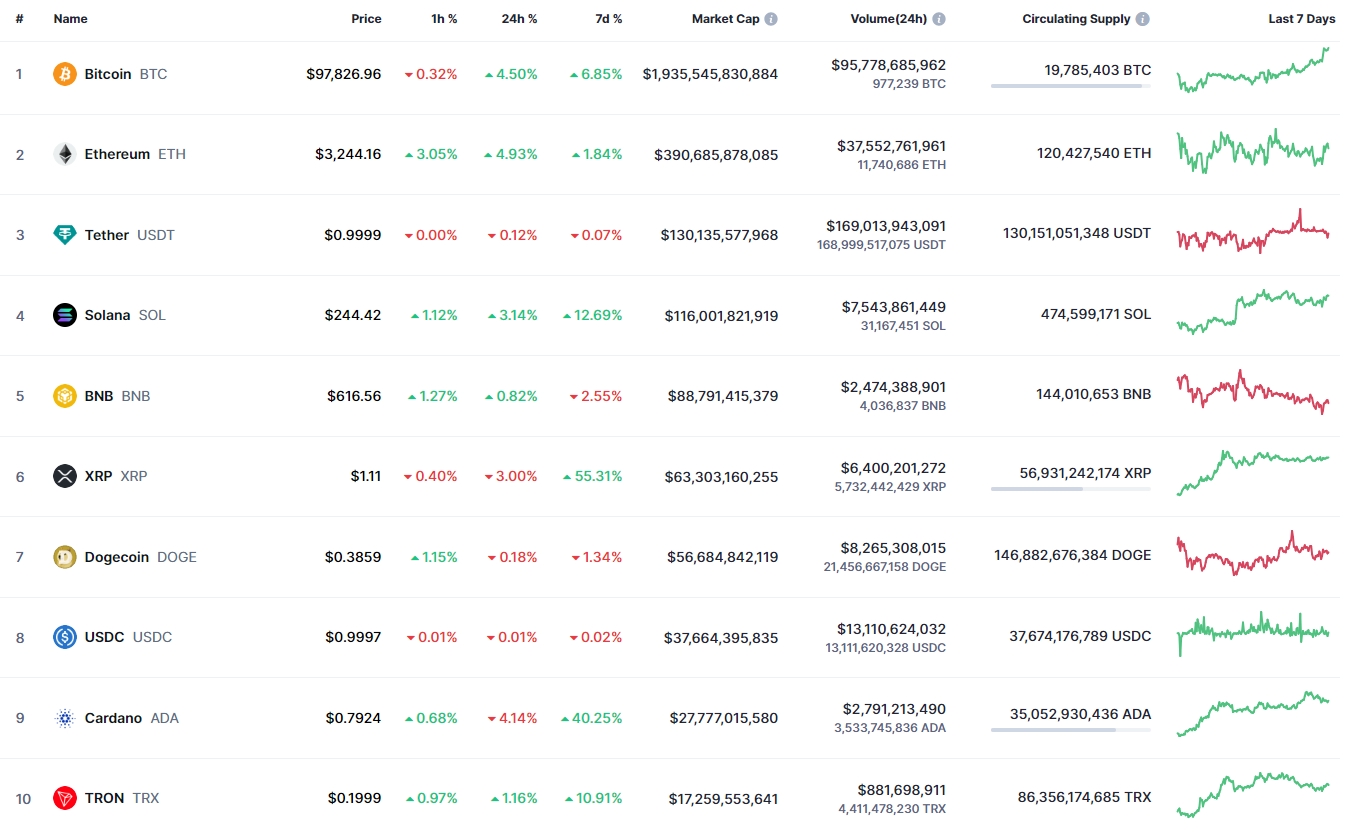The image size is (1352, 837).
Task: Click the Circulating Supply info icon
Action: tap(1142, 19)
